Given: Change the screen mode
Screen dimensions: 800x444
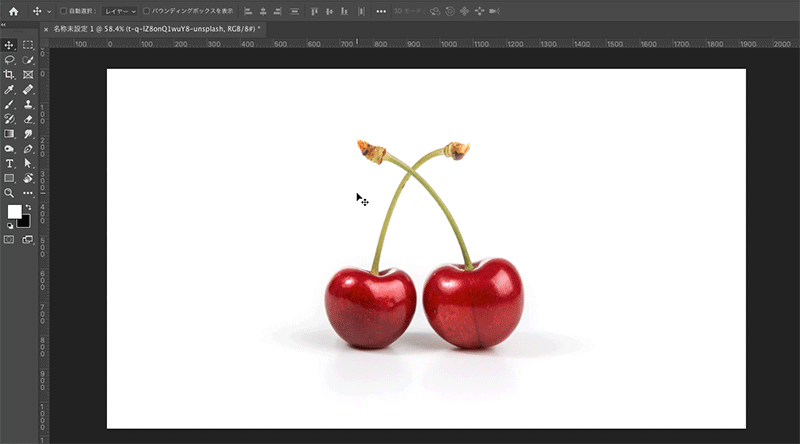Looking at the screenshot, I should pos(28,240).
